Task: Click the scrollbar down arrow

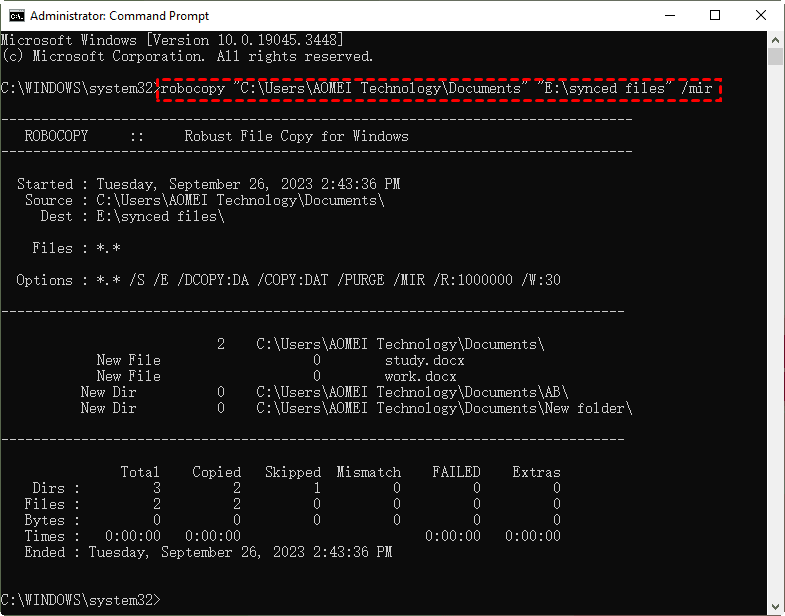Action: click(x=775, y=606)
